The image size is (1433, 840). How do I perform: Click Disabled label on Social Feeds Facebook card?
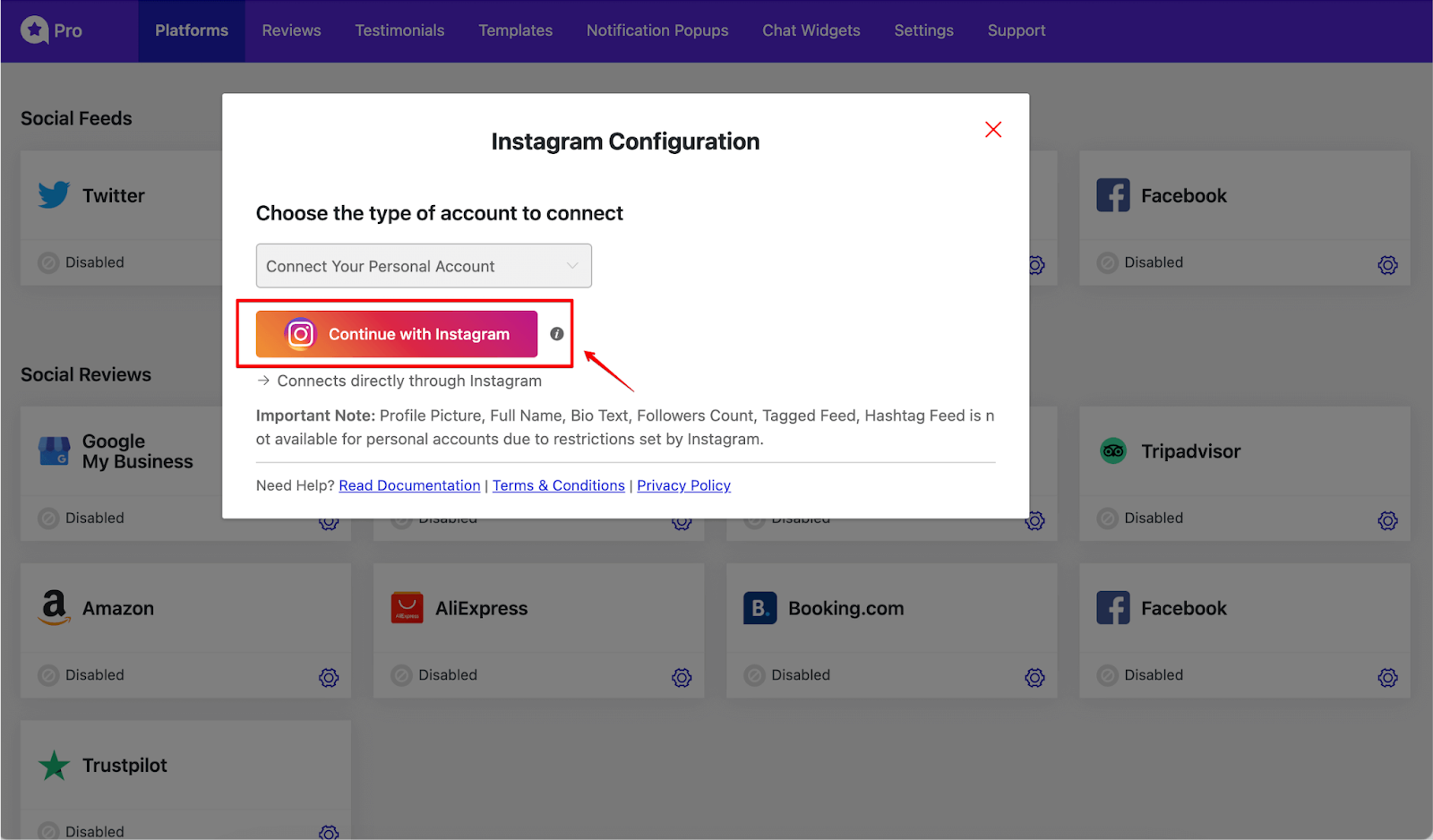coord(1154,262)
